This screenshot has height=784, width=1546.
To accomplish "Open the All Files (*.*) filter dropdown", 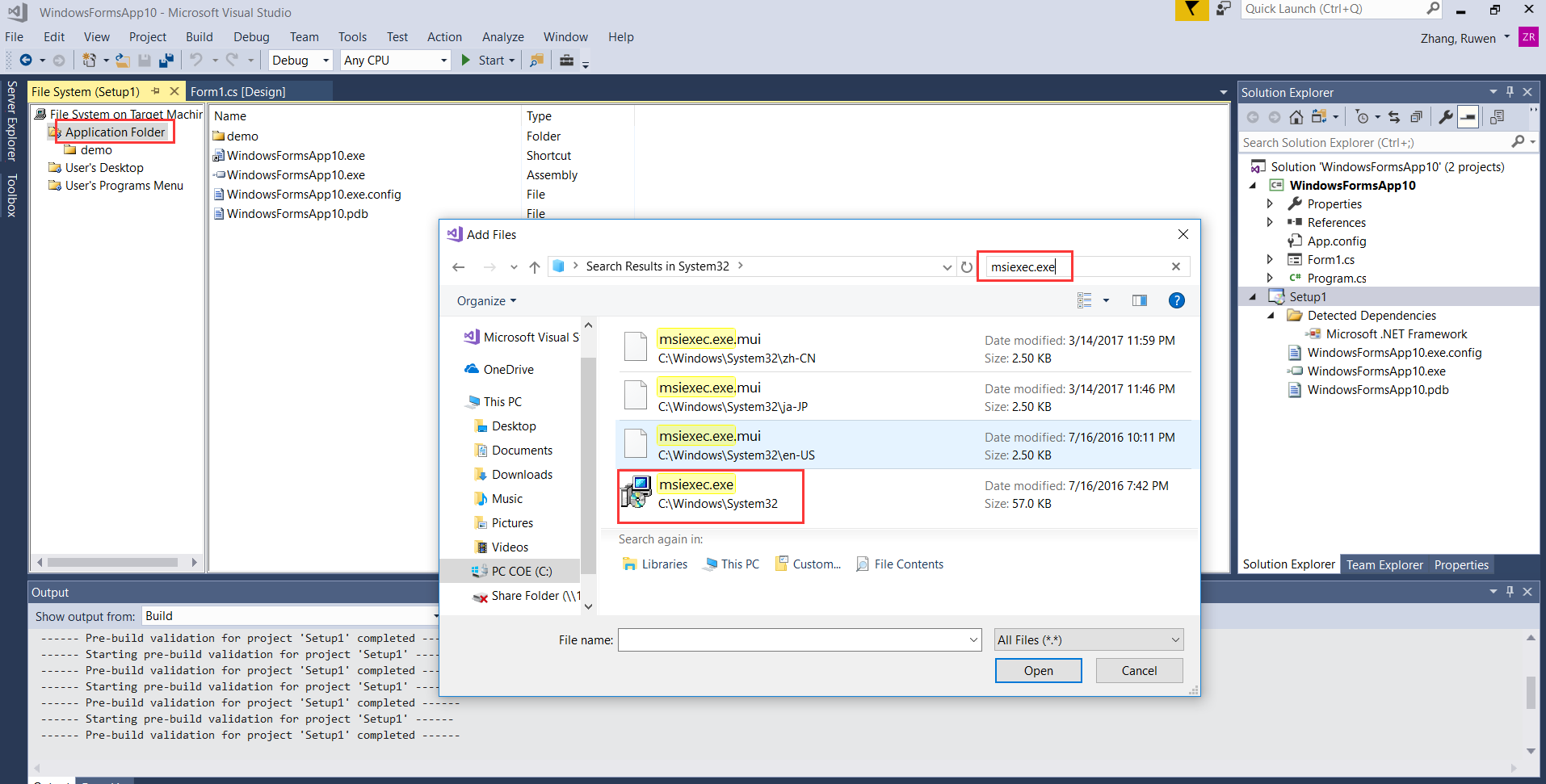I will [1089, 640].
